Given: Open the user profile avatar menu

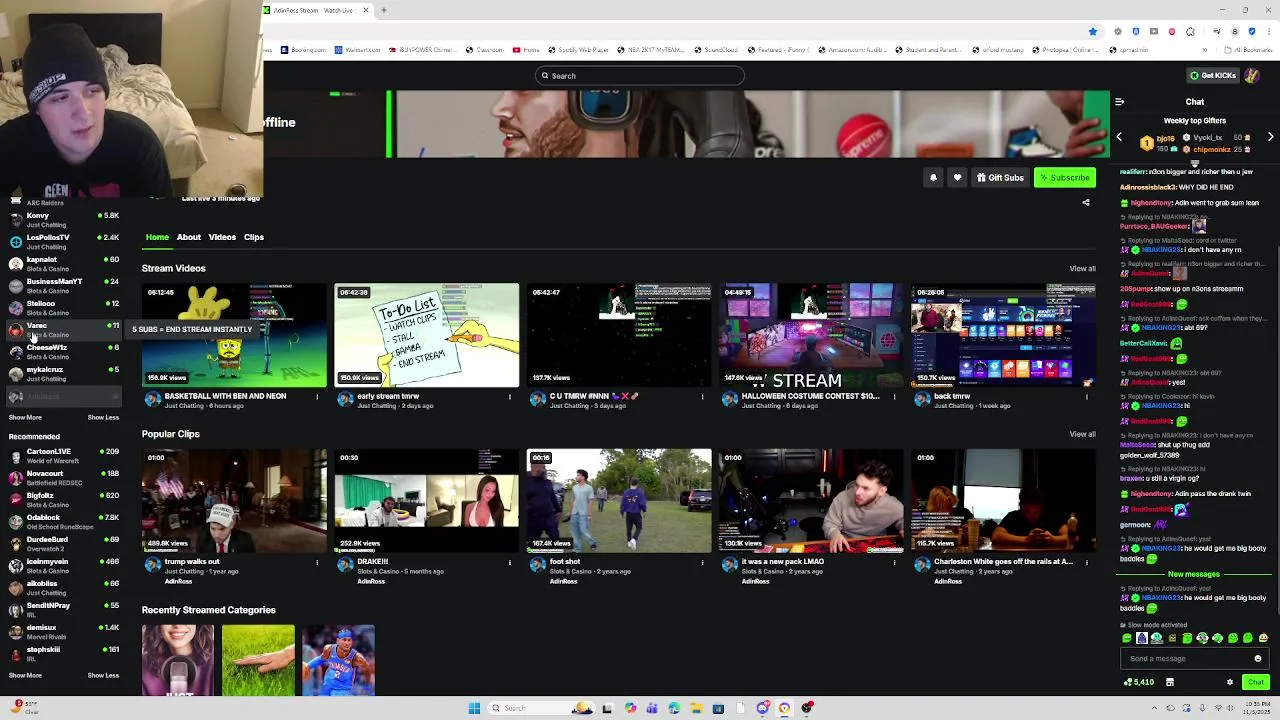Looking at the screenshot, I should 1252,76.
